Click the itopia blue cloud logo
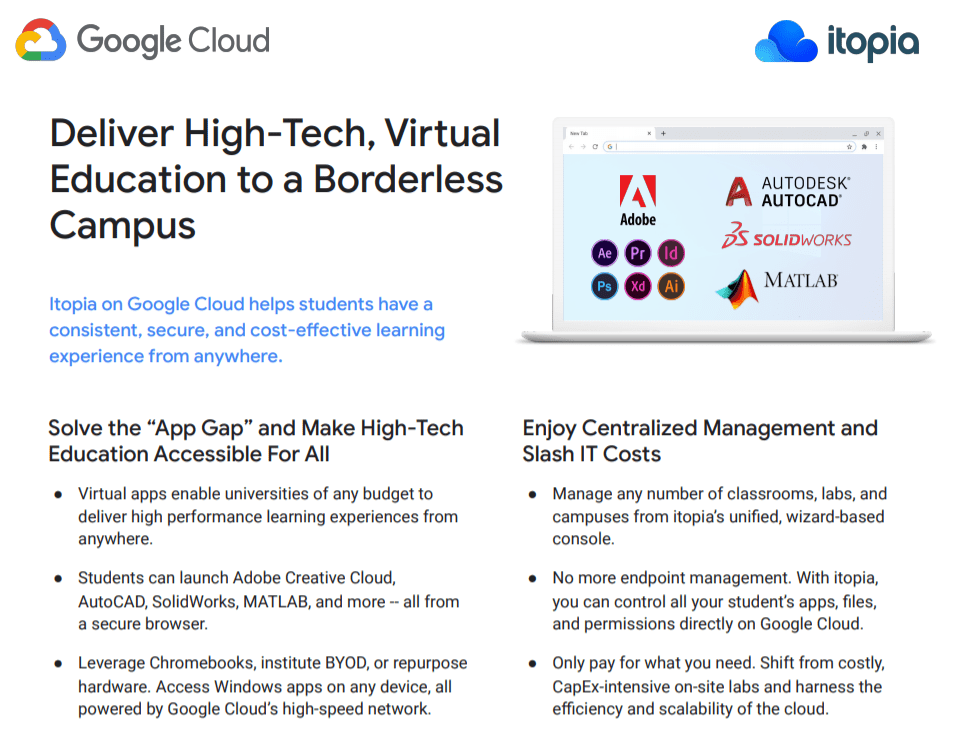This screenshot has width=964, height=753. click(x=786, y=42)
